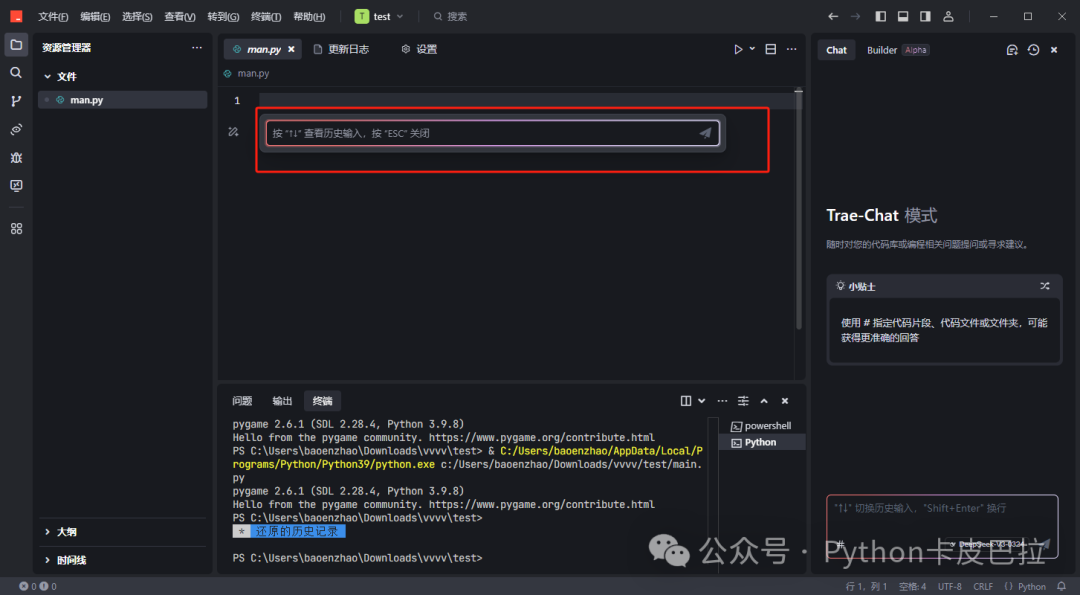1080x595 pixels.
Task: Open chat history clock icon
Action: [1033, 50]
